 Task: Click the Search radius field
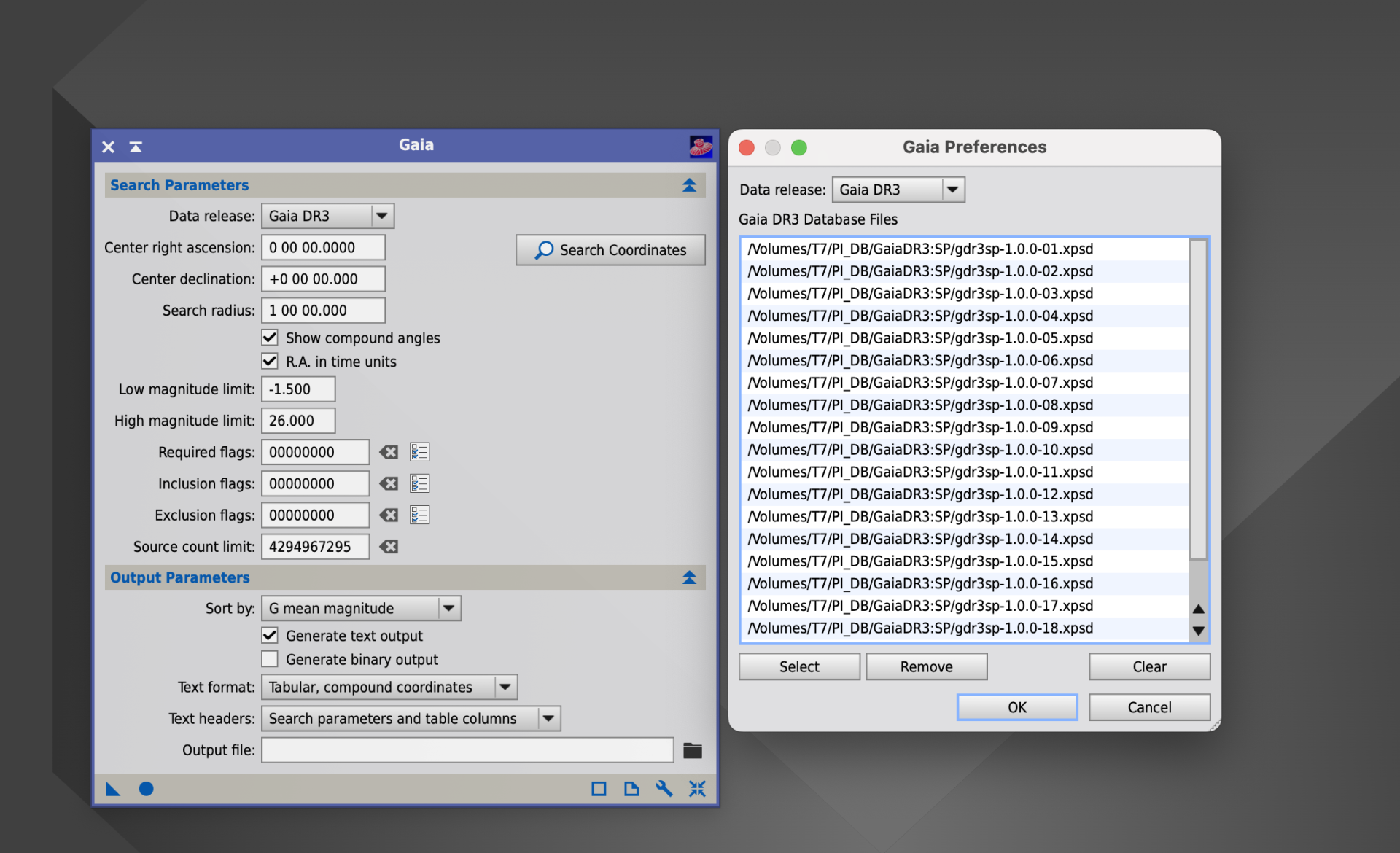(x=323, y=310)
